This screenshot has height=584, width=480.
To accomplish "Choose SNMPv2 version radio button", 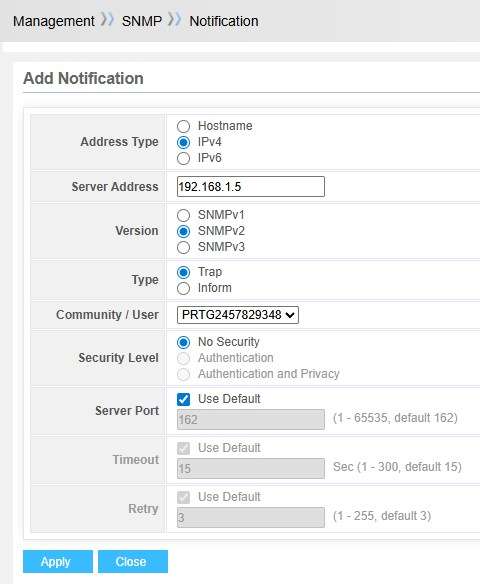I will pos(183,231).
